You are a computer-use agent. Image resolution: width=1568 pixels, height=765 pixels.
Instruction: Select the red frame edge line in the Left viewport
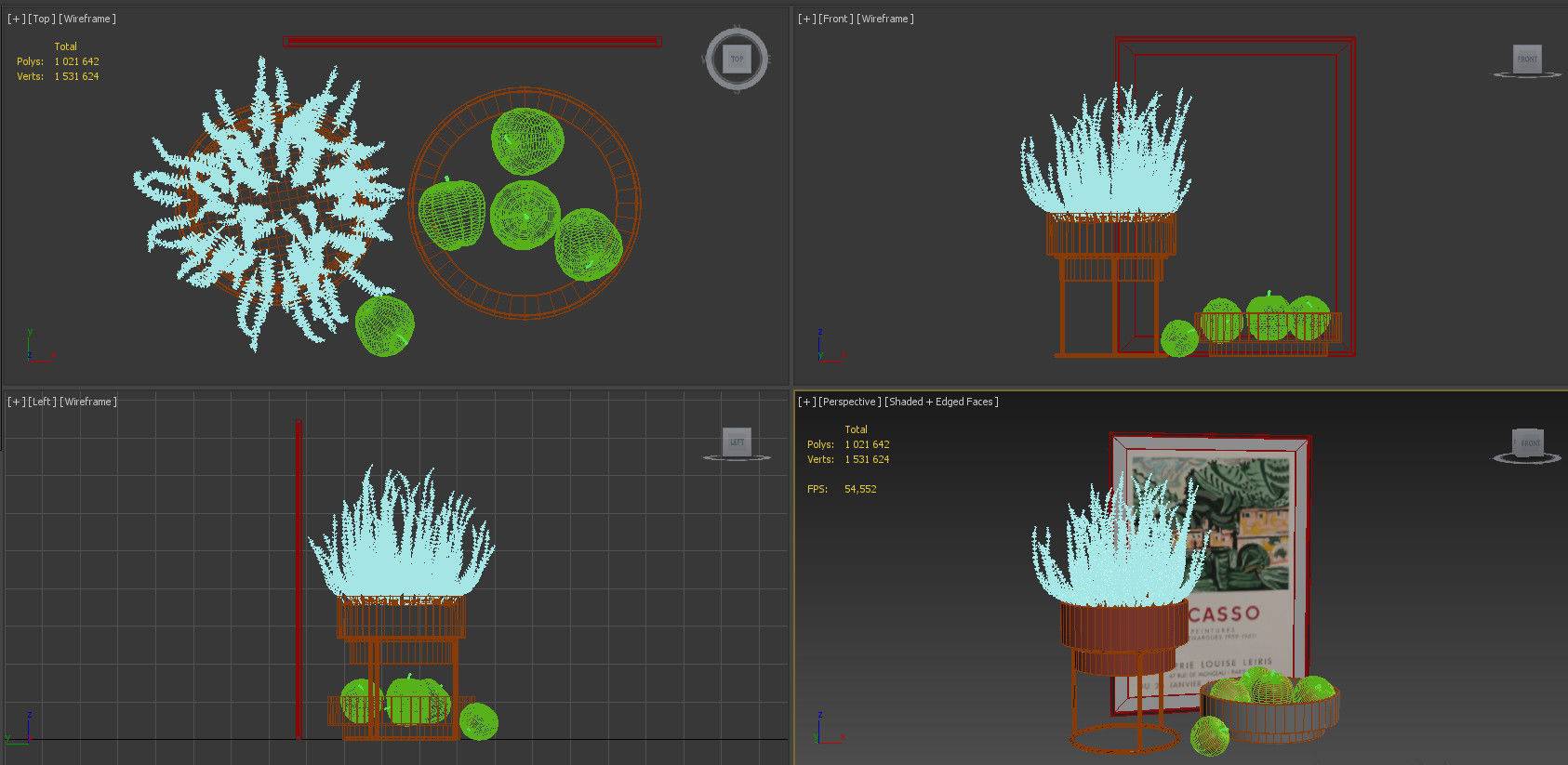pos(299,580)
